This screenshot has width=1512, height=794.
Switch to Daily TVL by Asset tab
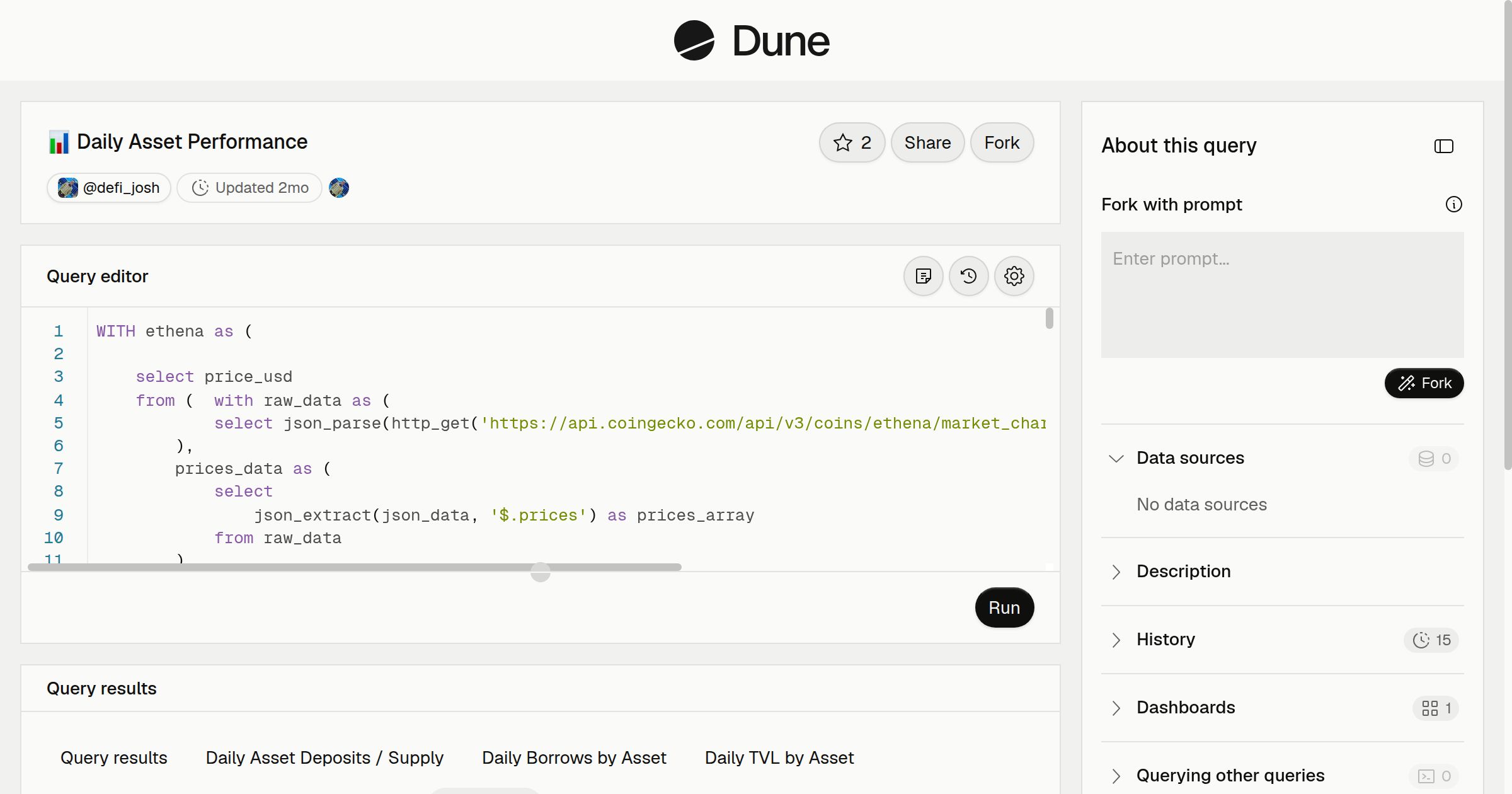click(x=779, y=757)
